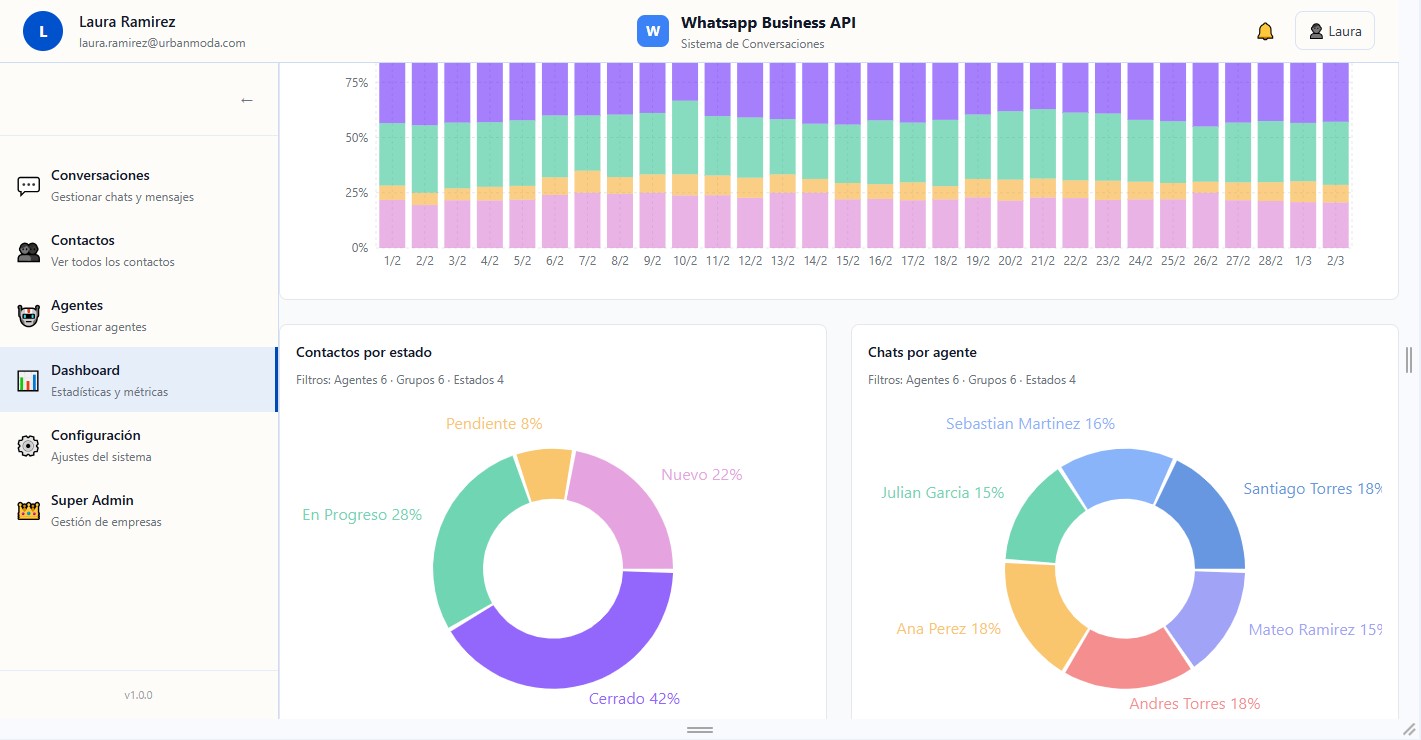The height and width of the screenshot is (740, 1421).
Task: Open Configuración settings page
Action: (139, 445)
